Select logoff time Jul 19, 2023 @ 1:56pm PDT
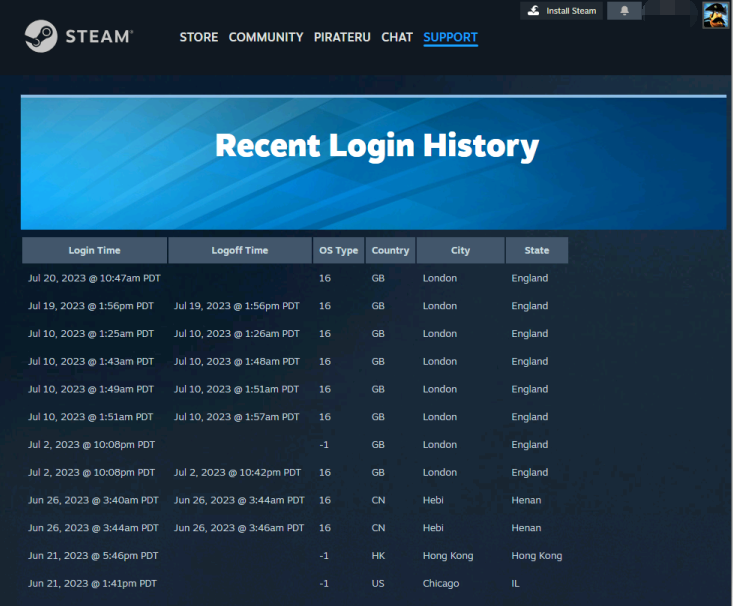733x606 pixels. click(237, 306)
